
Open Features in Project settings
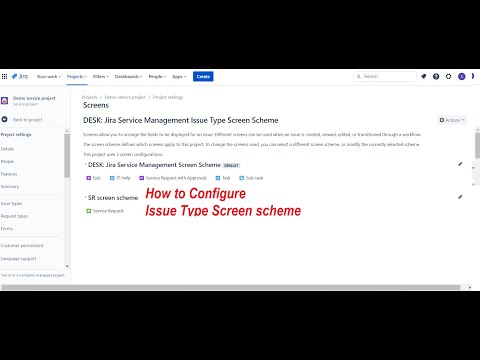click(9, 174)
